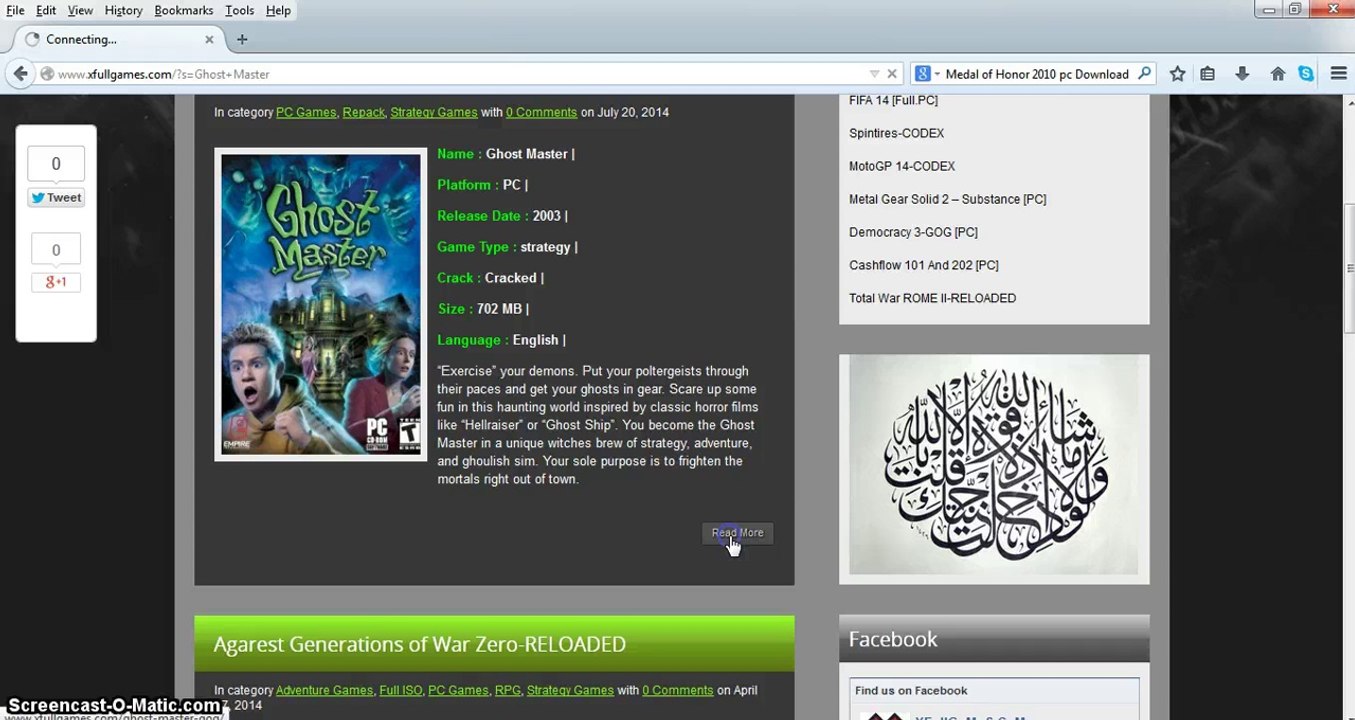This screenshot has width=1355, height=720.
Task: Select the 'Connecting...' browser tab
Action: click(118, 40)
